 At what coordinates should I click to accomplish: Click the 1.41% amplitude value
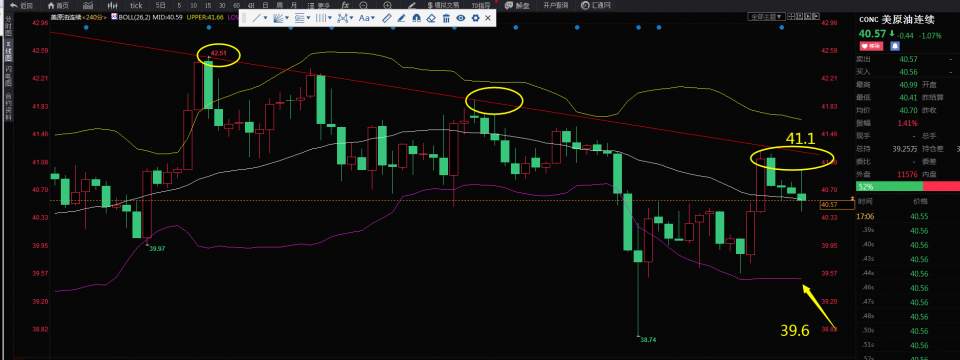tap(908, 123)
